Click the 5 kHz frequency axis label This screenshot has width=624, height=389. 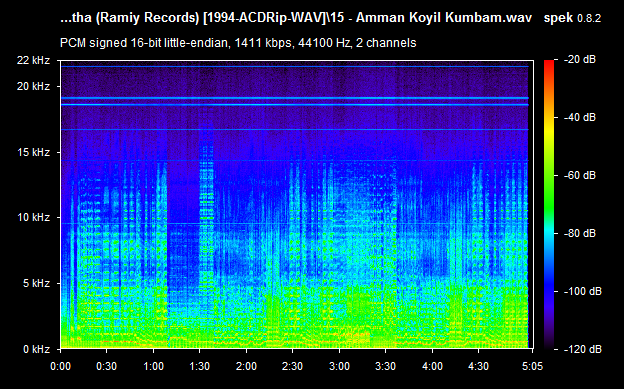click(36, 283)
